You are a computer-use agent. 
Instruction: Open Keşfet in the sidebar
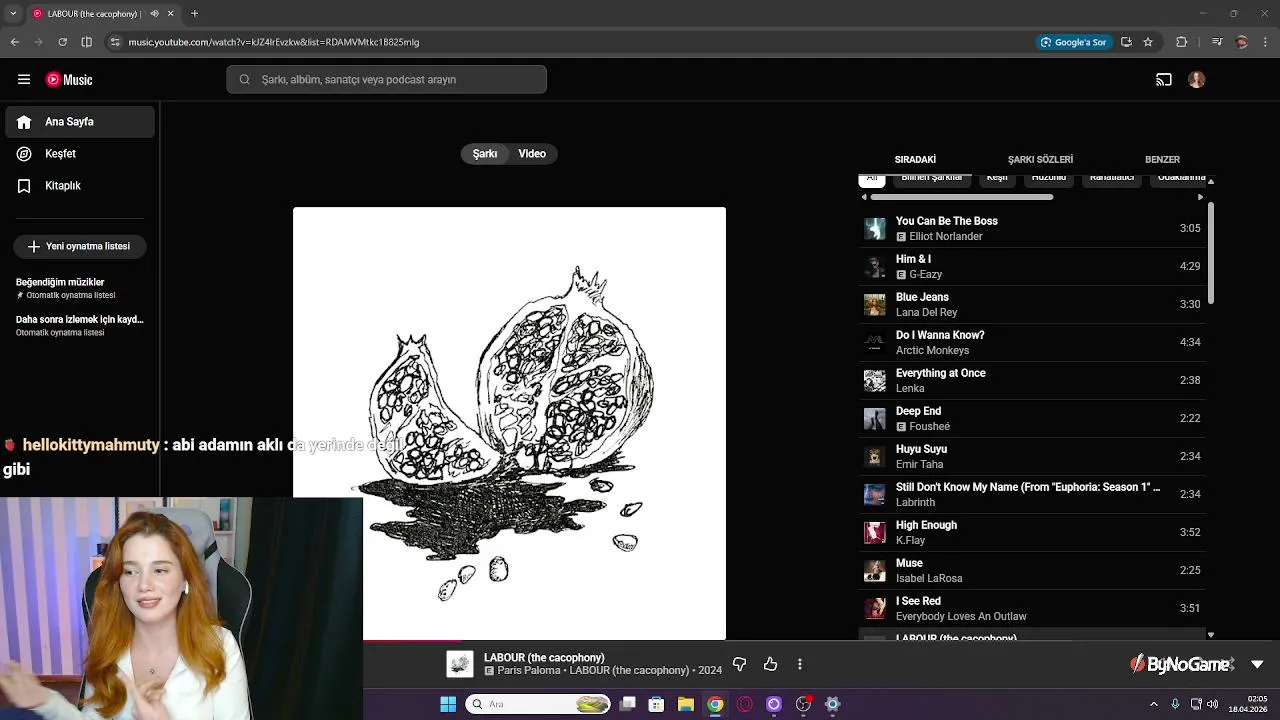click(x=80, y=154)
